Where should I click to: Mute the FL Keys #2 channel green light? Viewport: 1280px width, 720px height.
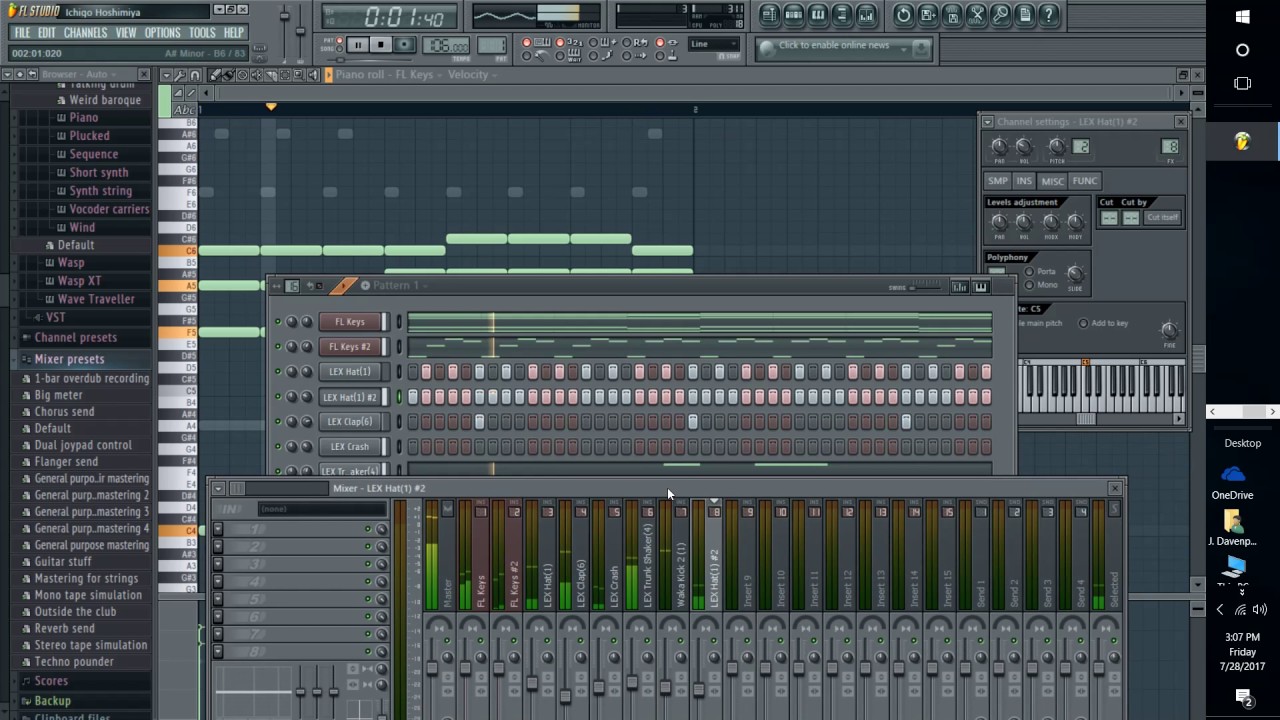278,347
